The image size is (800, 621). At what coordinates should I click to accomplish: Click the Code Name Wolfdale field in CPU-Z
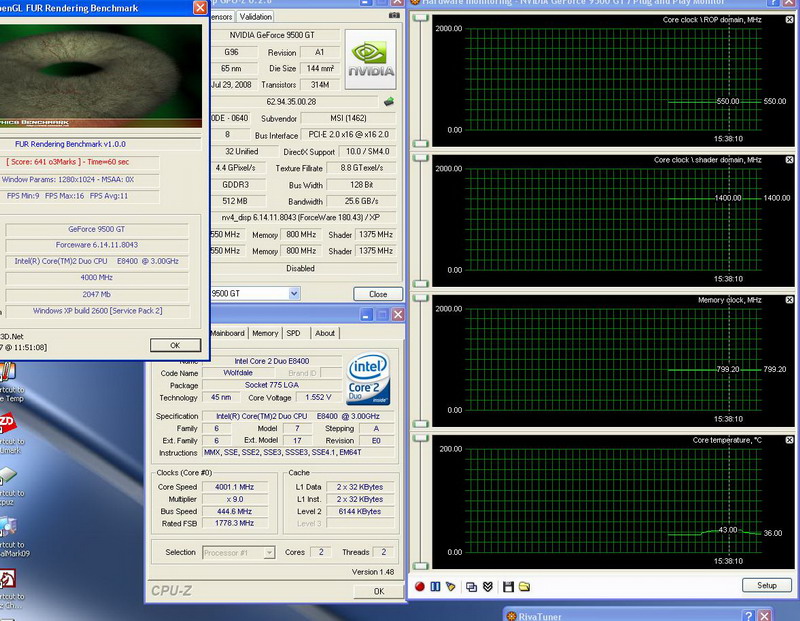pyautogui.click(x=238, y=372)
